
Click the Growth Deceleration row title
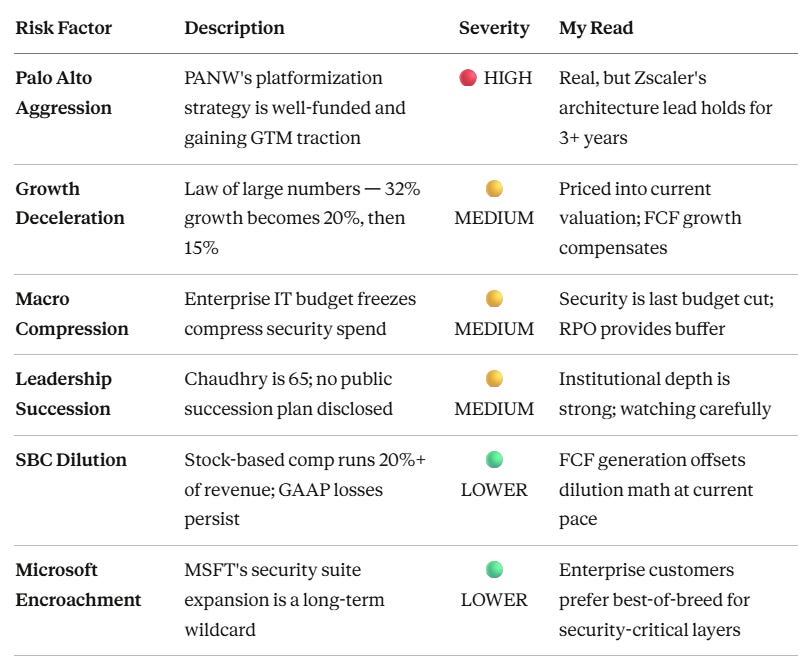point(70,203)
